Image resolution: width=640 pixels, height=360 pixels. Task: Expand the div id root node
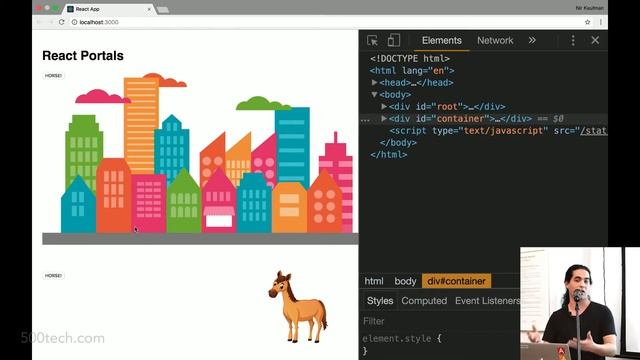384,106
